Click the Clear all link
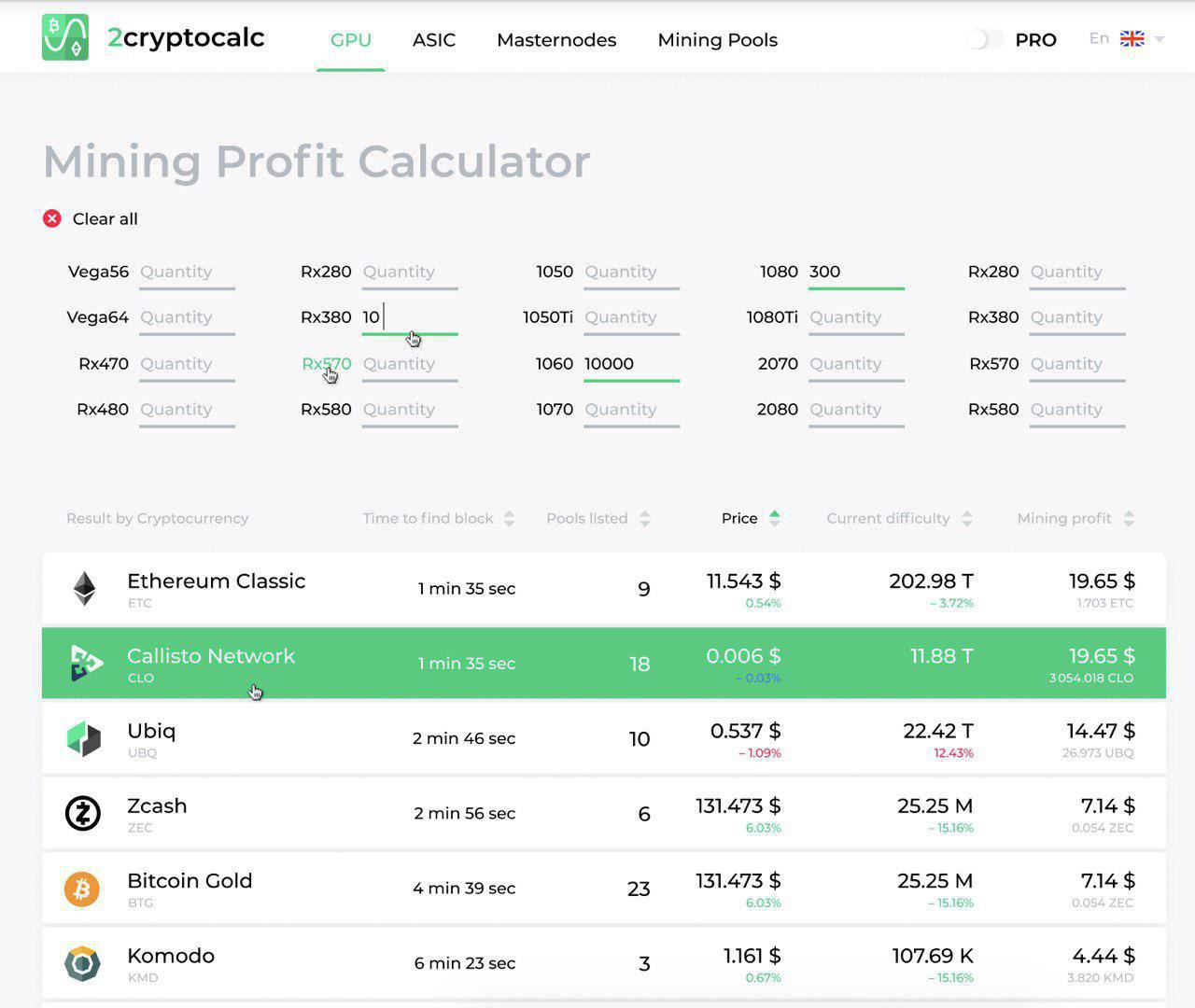 pos(105,218)
